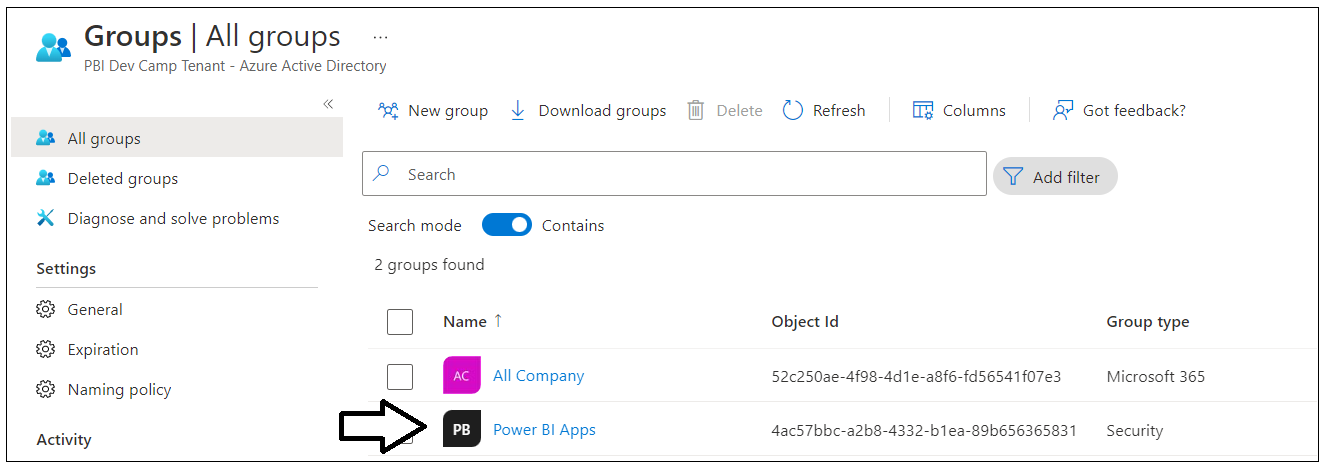Click the AC avatar for All Company
This screenshot has width=1325, height=469.
pyautogui.click(x=461, y=376)
